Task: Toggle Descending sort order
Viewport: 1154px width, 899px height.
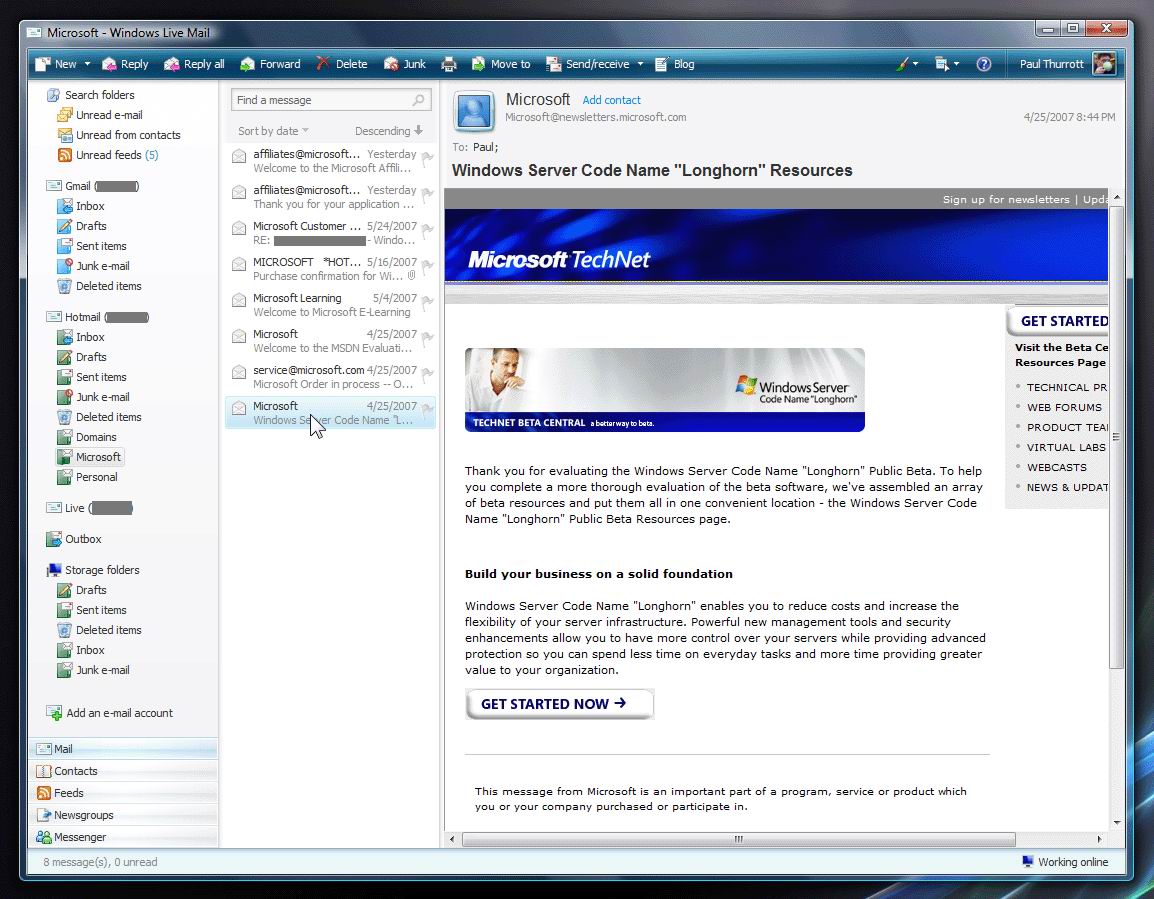Action: (389, 131)
